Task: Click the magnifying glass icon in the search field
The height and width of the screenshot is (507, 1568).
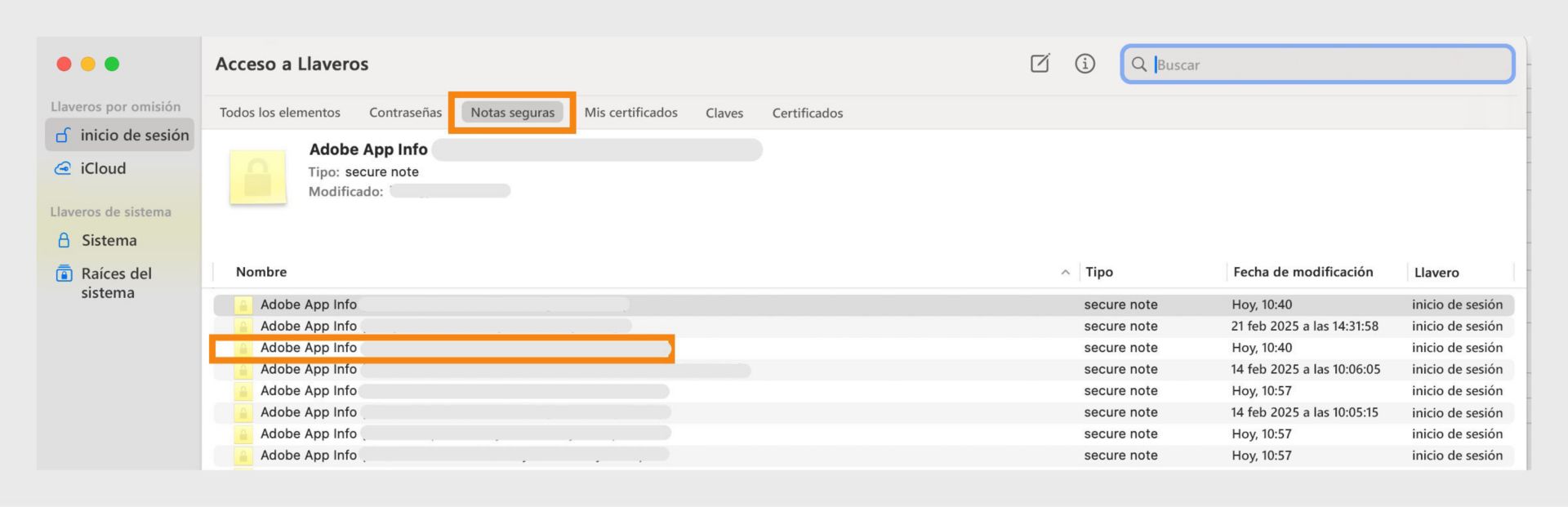Action: (x=1138, y=64)
